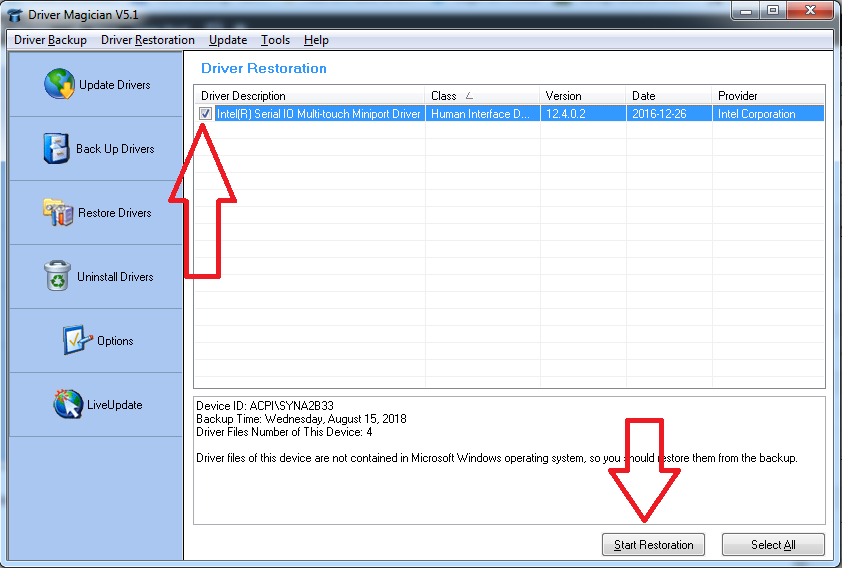This screenshot has height=568, width=842.
Task: Click the Back Up Drivers cabinet icon
Action: (x=56, y=148)
